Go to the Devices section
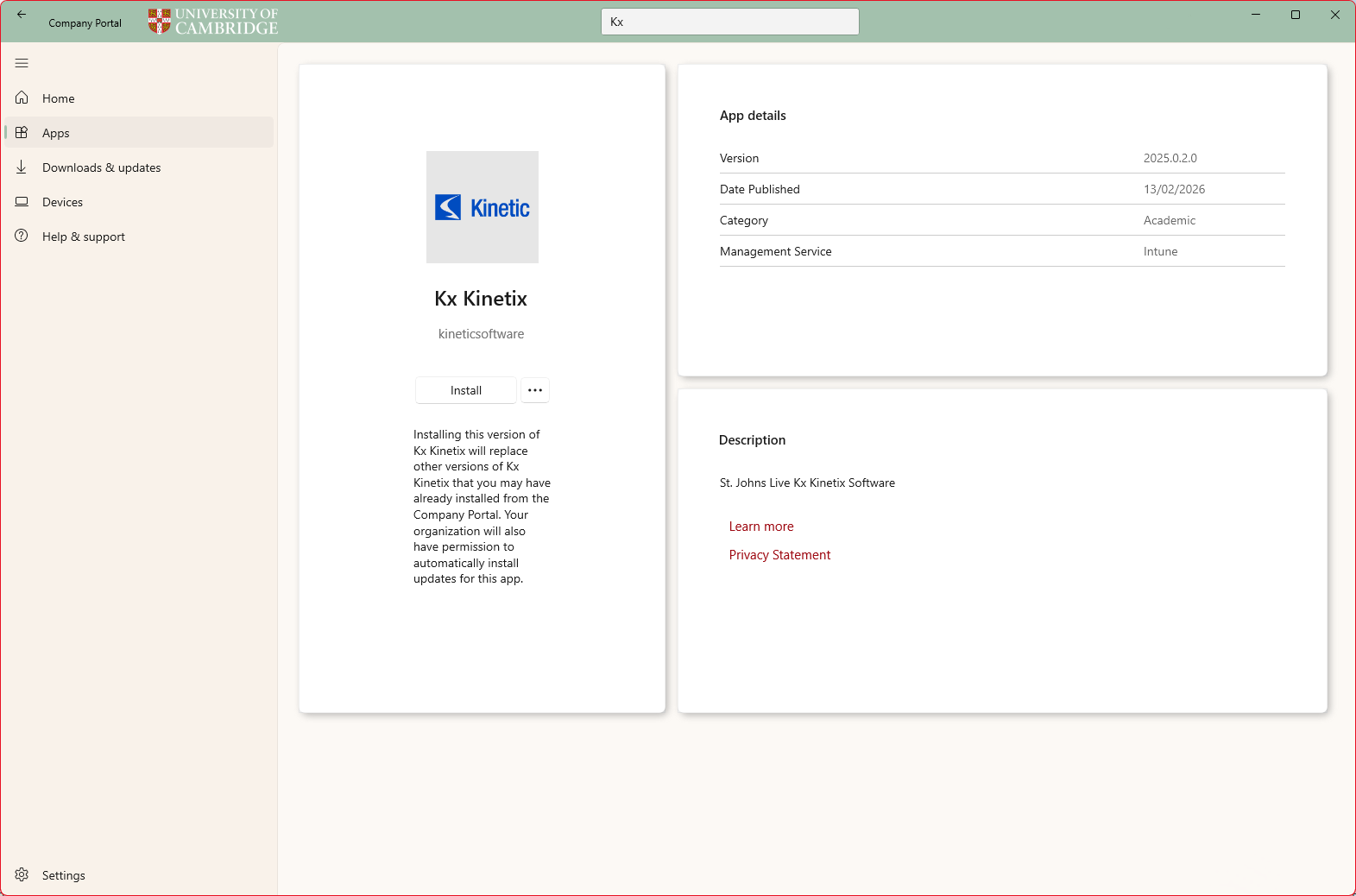The width and height of the screenshot is (1356, 896). tap(62, 202)
